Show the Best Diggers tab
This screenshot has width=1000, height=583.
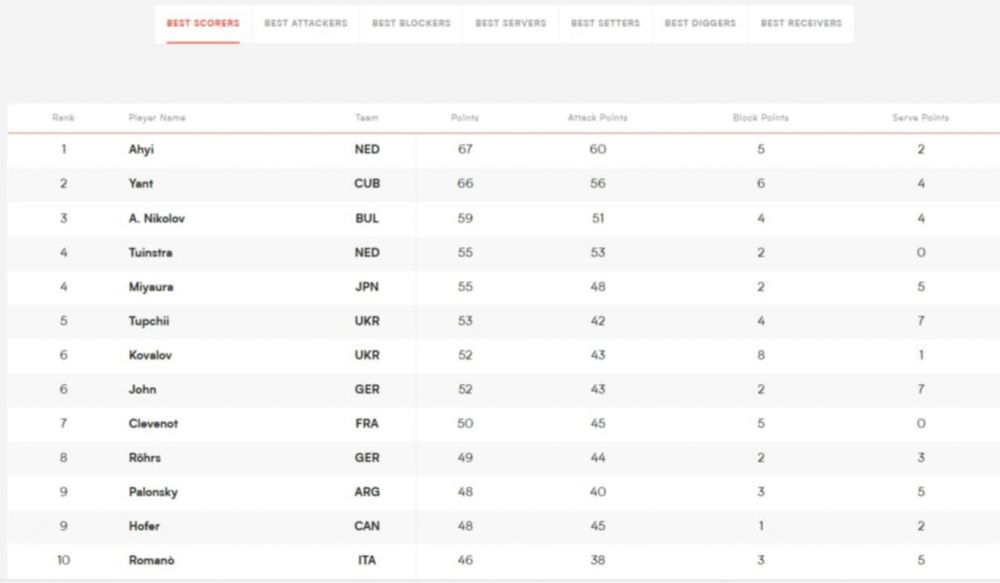tap(700, 23)
